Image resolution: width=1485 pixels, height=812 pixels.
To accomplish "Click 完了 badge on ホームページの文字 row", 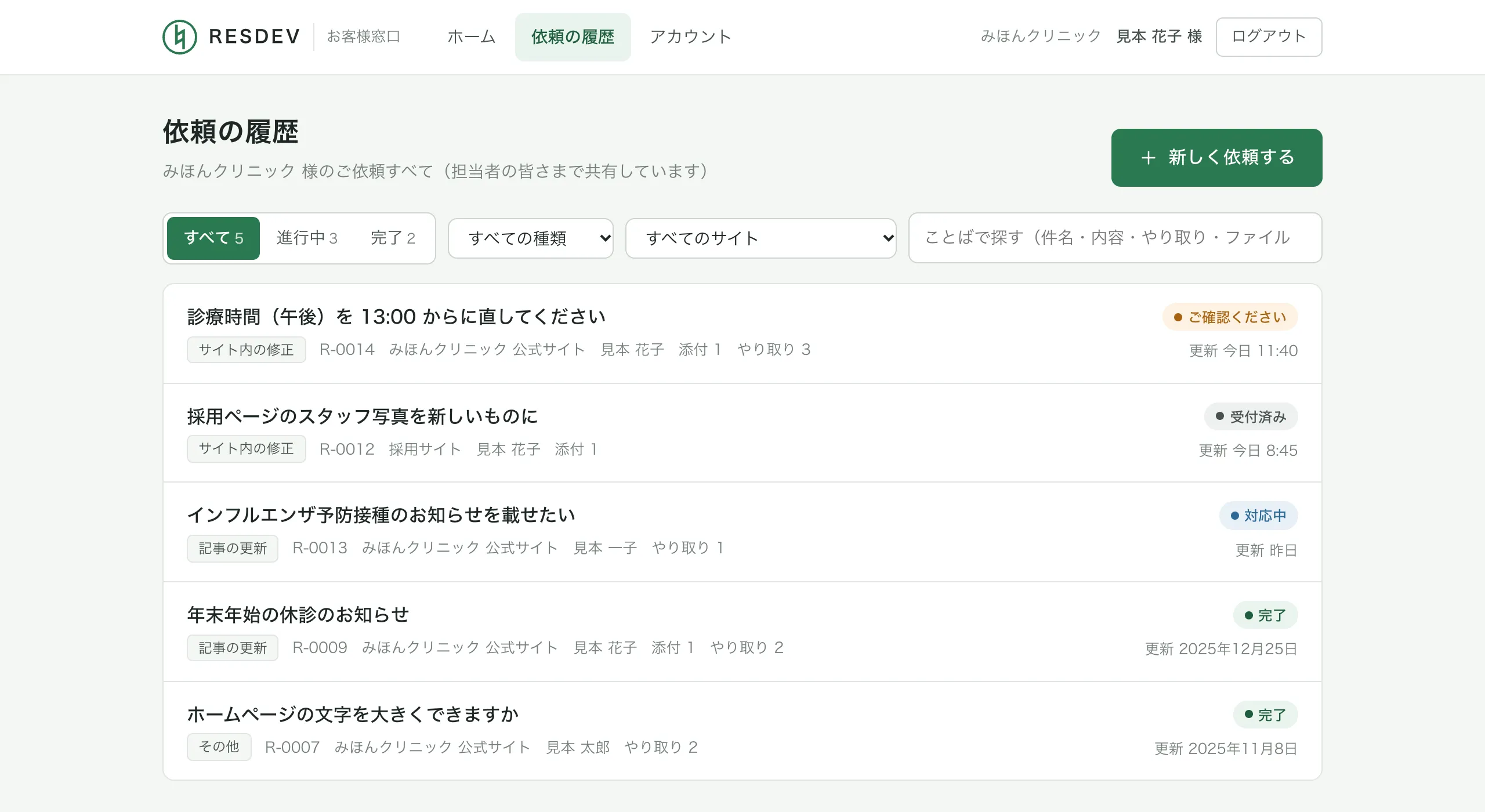I will coord(1265,715).
